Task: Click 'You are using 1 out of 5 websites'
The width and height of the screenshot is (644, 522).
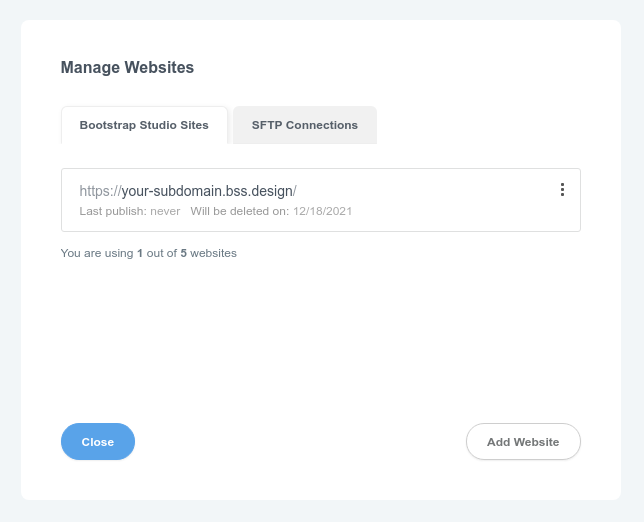Action: point(149,253)
